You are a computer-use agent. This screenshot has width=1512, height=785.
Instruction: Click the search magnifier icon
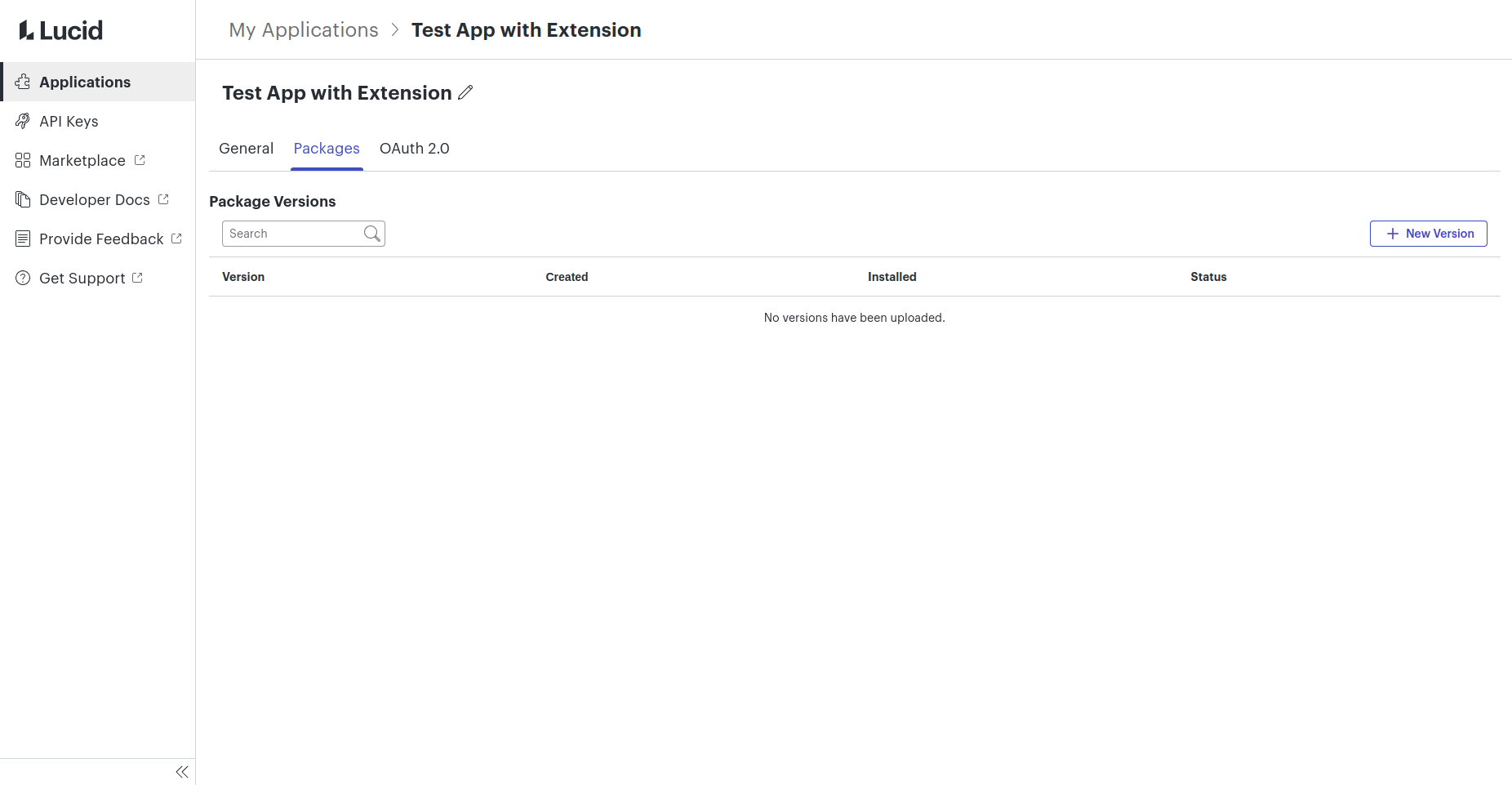[372, 234]
